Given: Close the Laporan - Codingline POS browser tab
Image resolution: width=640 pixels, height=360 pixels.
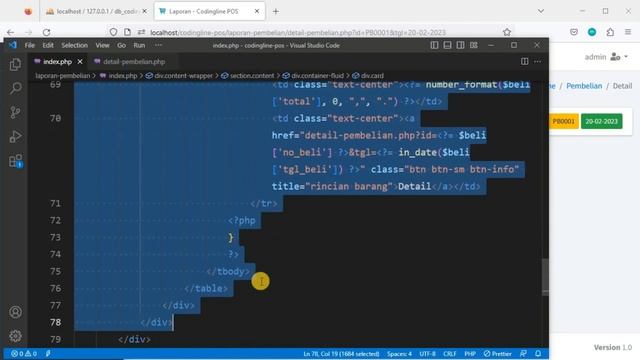Looking at the screenshot, I should [x=257, y=11].
